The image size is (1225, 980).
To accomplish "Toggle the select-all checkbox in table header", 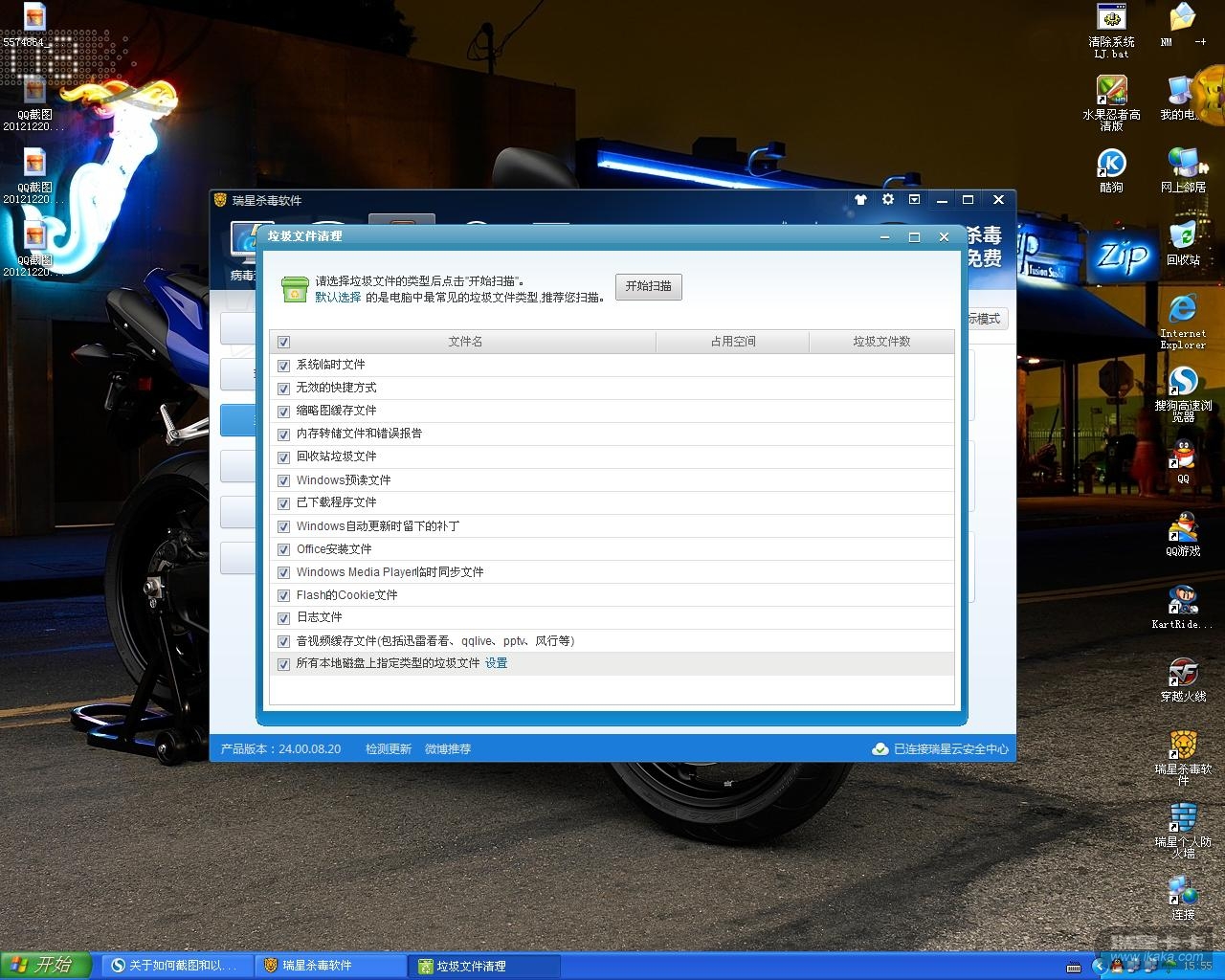I will pos(283,342).
